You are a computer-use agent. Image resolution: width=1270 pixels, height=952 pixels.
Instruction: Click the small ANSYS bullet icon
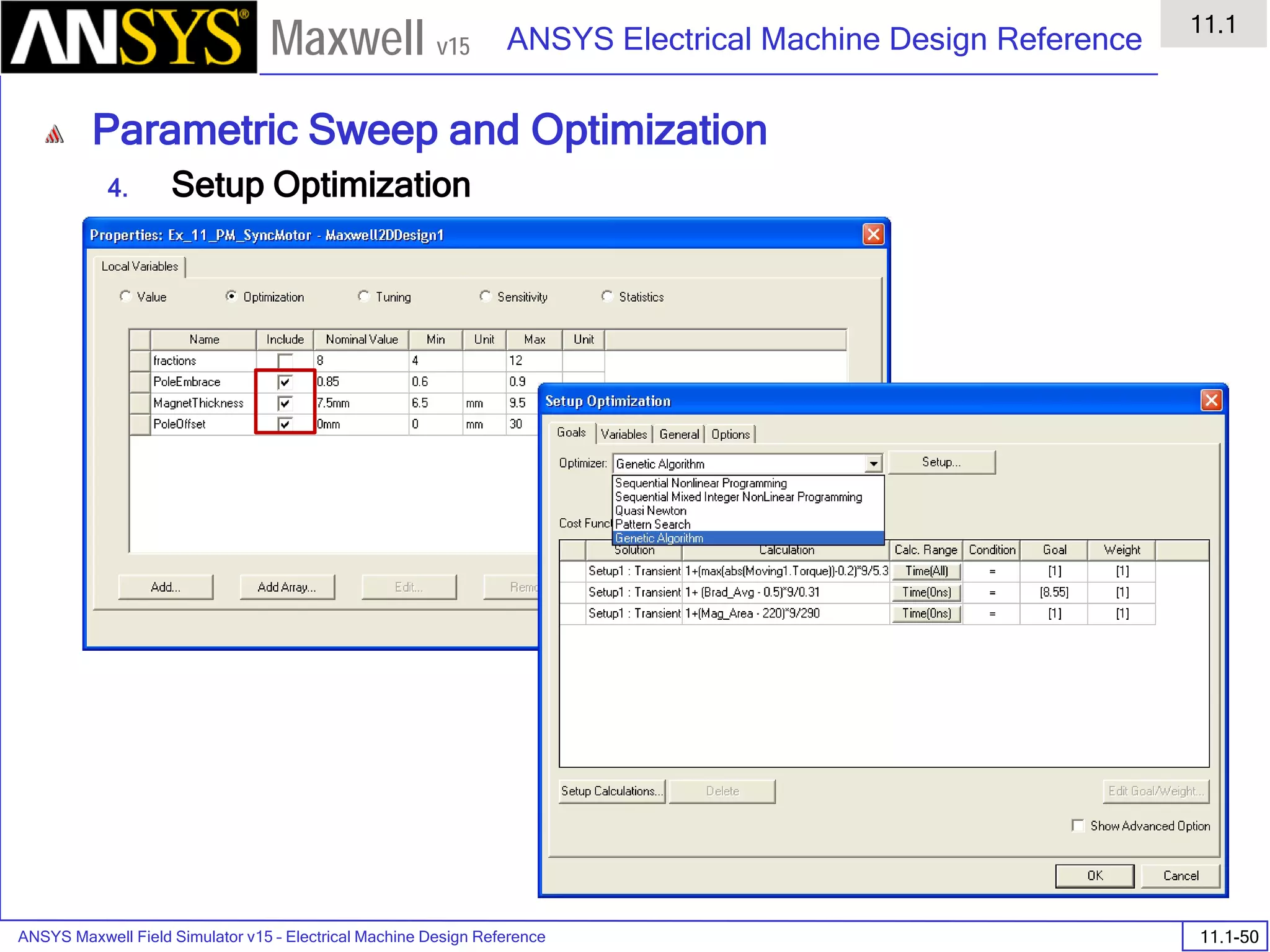55,134
